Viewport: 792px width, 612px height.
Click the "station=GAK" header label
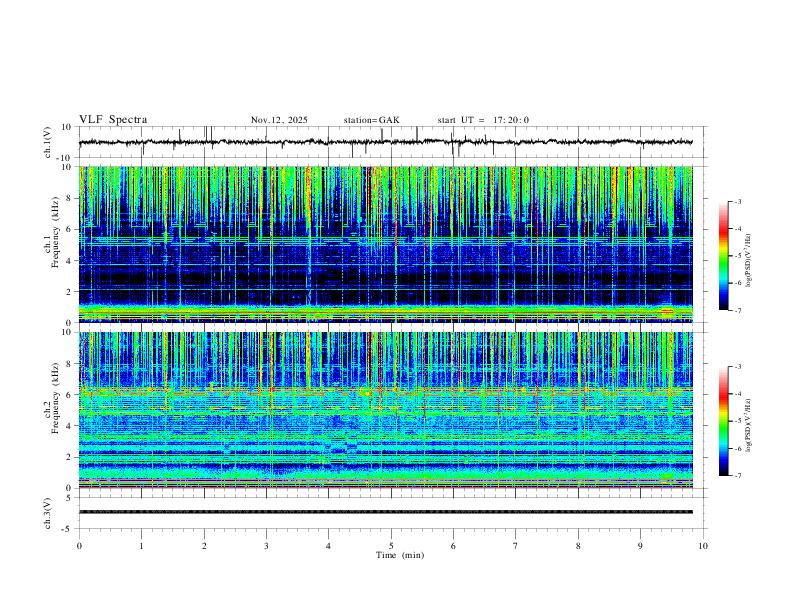pos(372,120)
